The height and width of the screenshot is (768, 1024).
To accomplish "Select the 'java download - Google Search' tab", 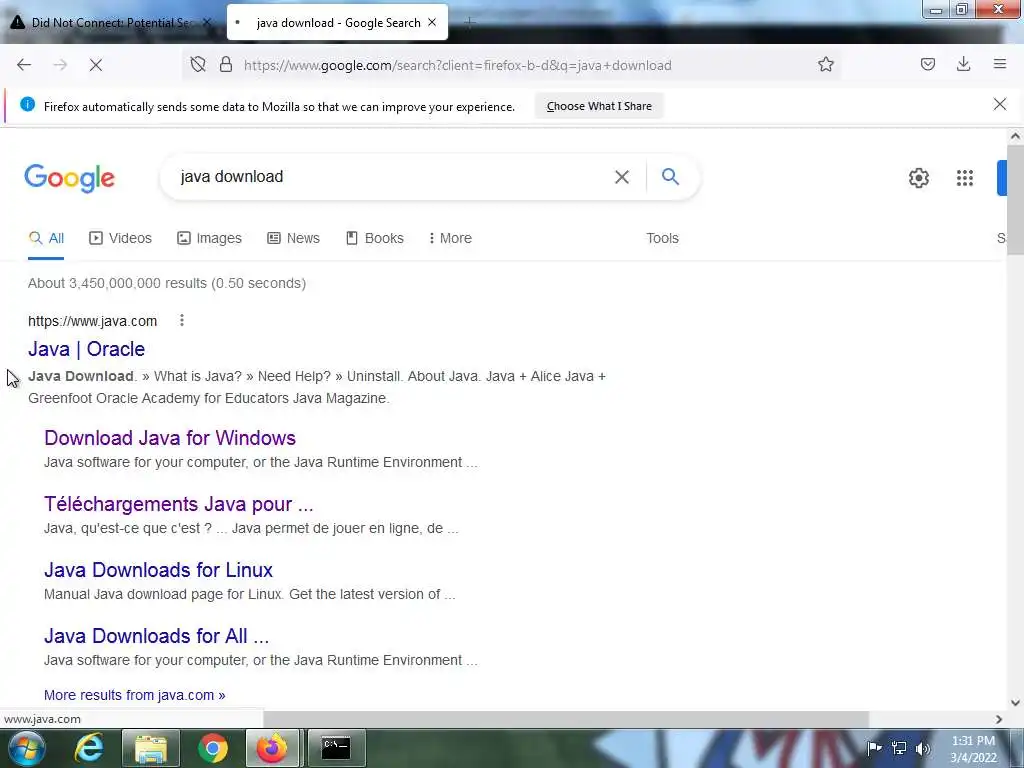I will [x=337, y=22].
